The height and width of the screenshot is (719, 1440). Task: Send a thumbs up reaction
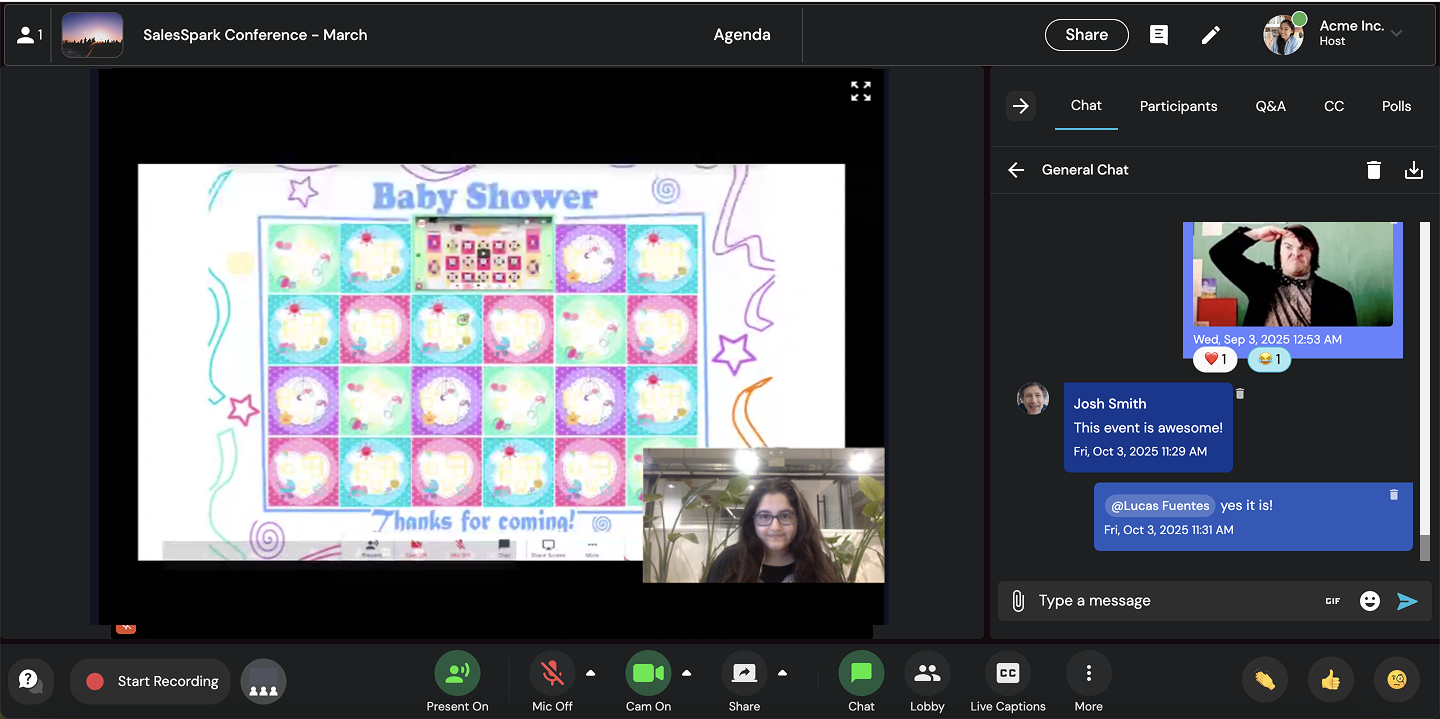[1330, 681]
